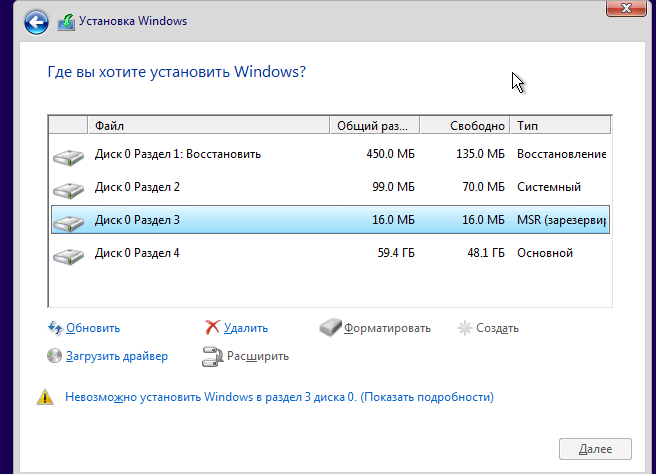Viewport: 656px width, 474px height.
Task: Sort by the Свободно column header
Action: pos(465,126)
